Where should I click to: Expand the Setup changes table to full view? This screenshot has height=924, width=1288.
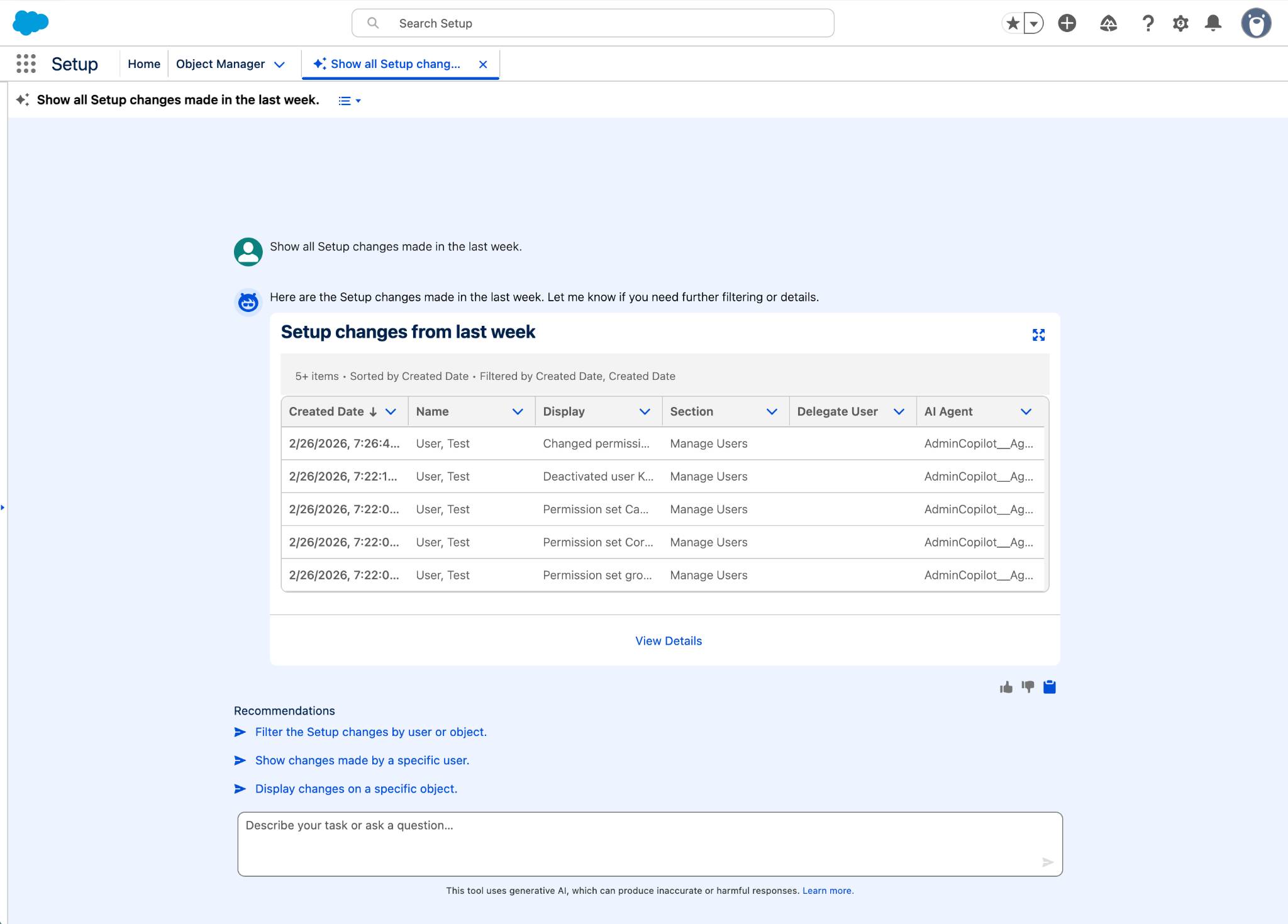(1038, 335)
